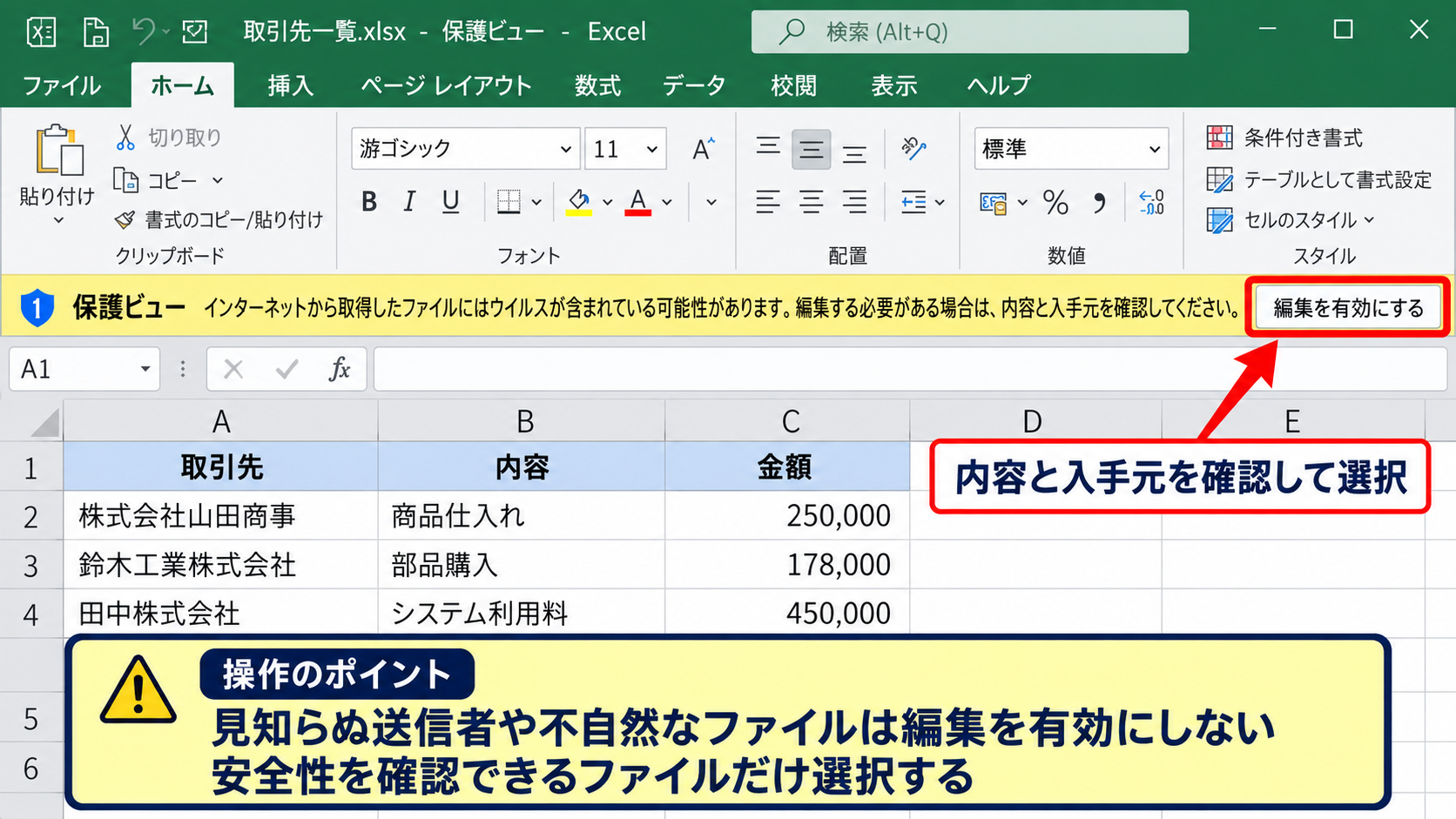
Task: Open the 標準 number format dropdown
Action: tap(1071, 150)
